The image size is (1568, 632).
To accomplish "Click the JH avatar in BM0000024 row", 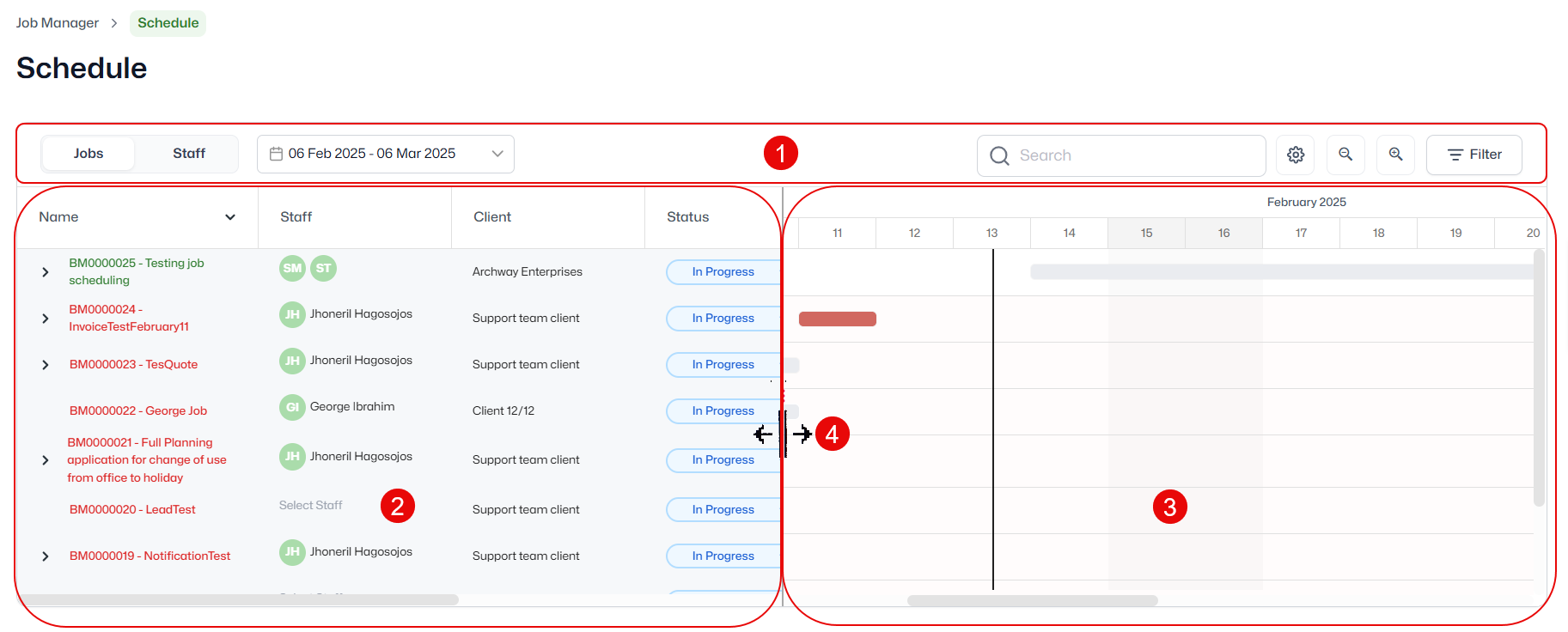I will tap(292, 314).
